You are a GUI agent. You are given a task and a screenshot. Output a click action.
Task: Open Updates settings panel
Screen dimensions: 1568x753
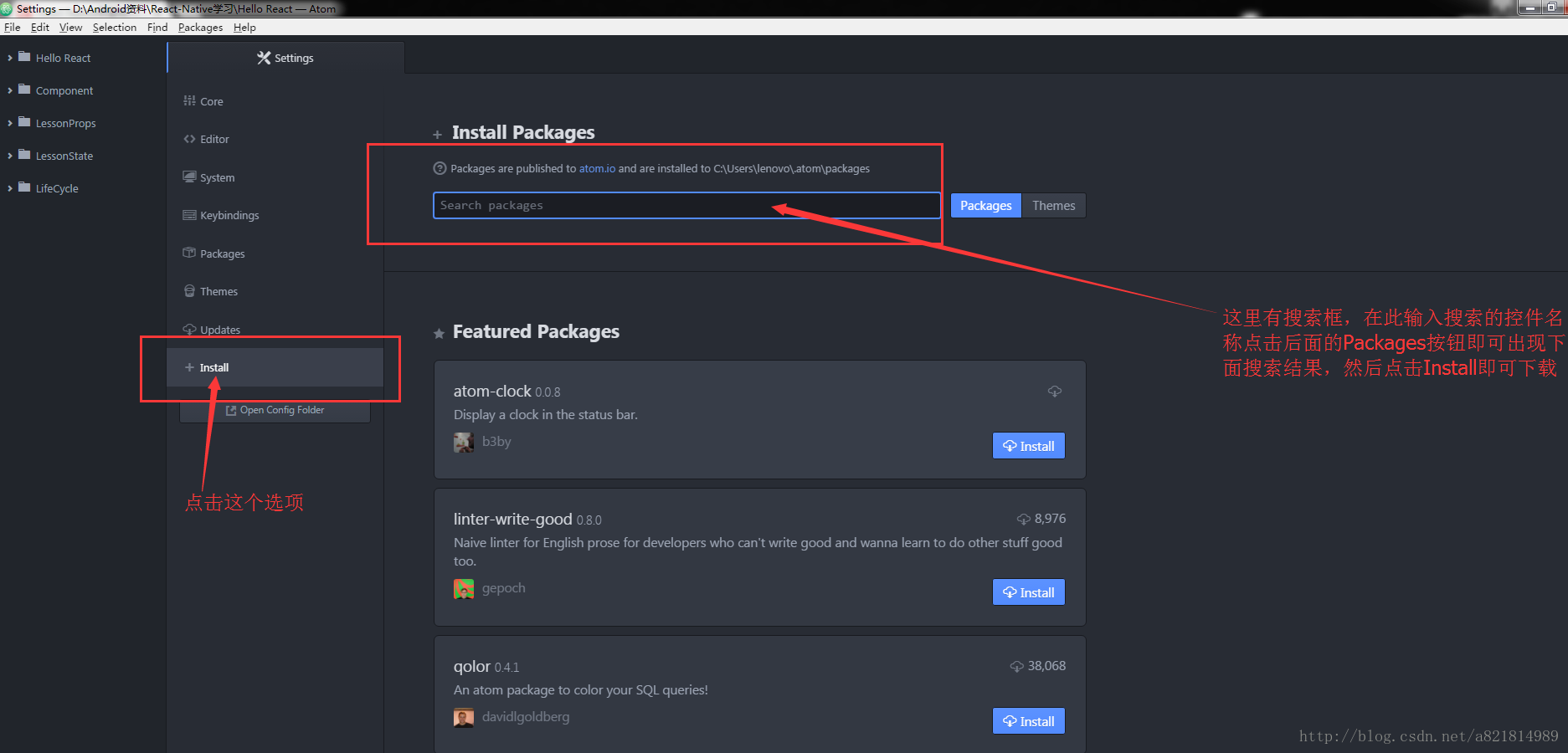220,330
